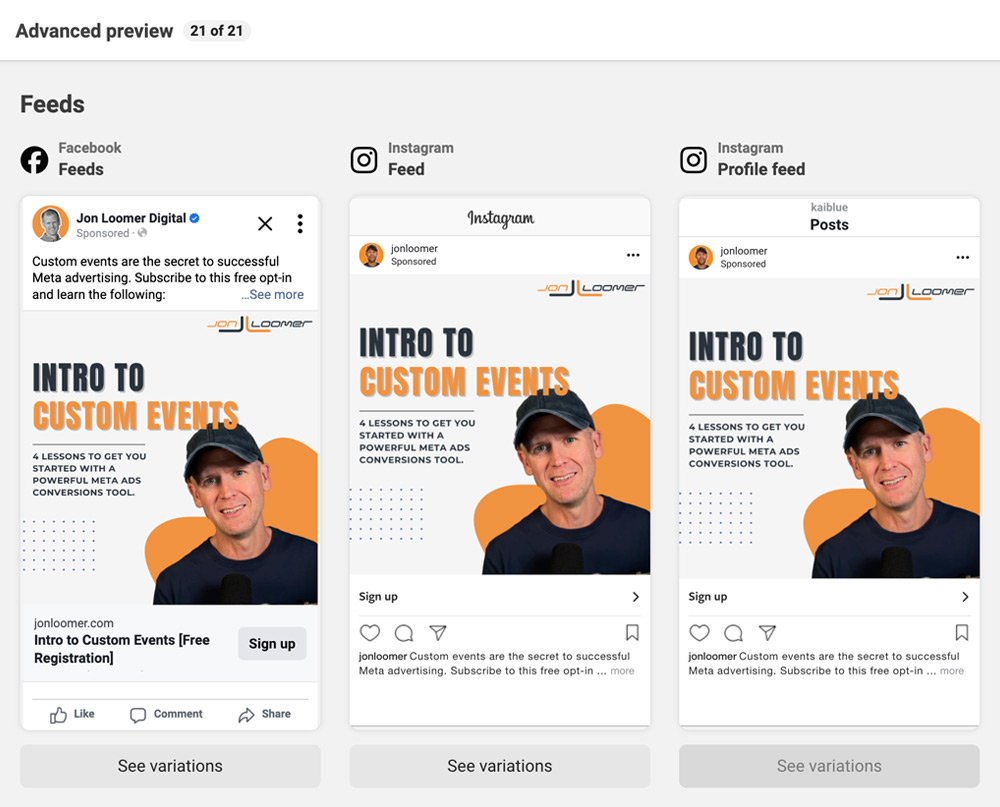Click the heart icon in Instagram Feed preview

point(370,633)
